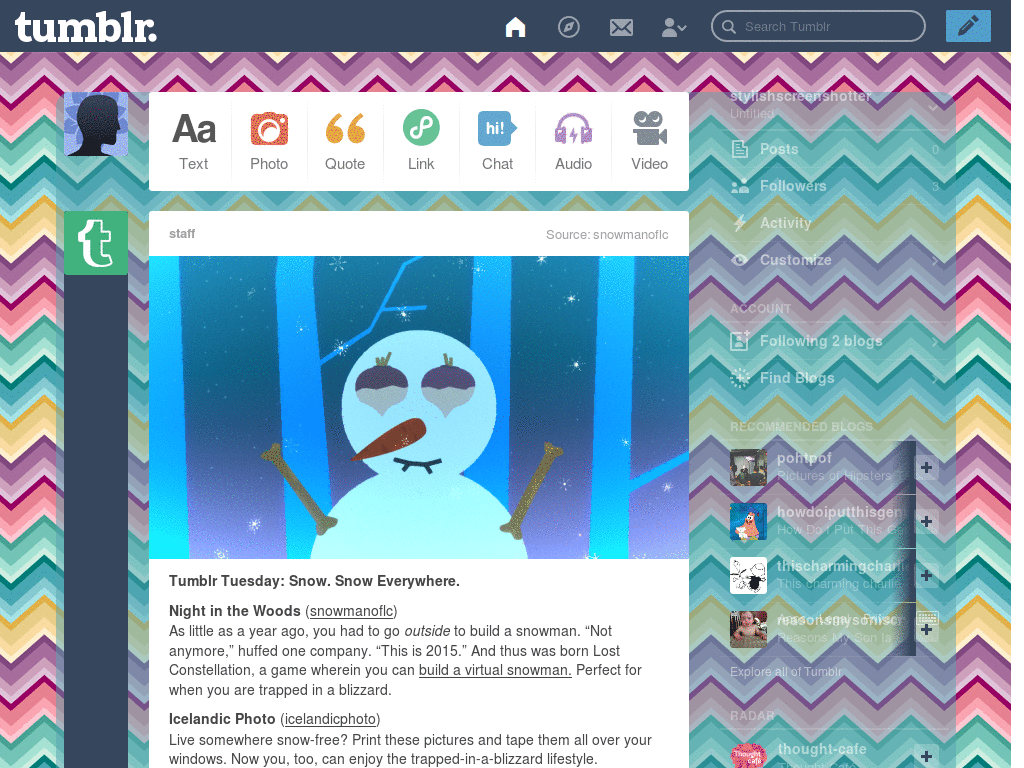
Task: Follow howdoiputthisgently with the plus button
Action: pos(926,521)
